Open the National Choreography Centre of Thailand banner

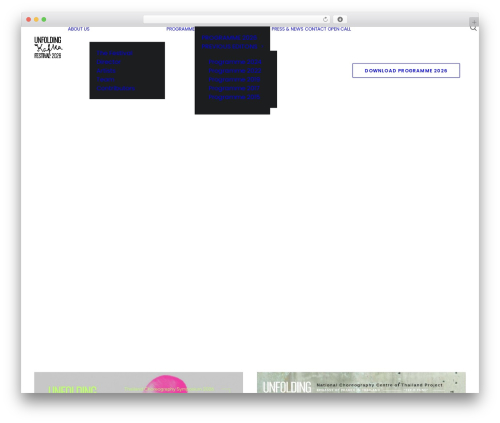click(x=361, y=382)
